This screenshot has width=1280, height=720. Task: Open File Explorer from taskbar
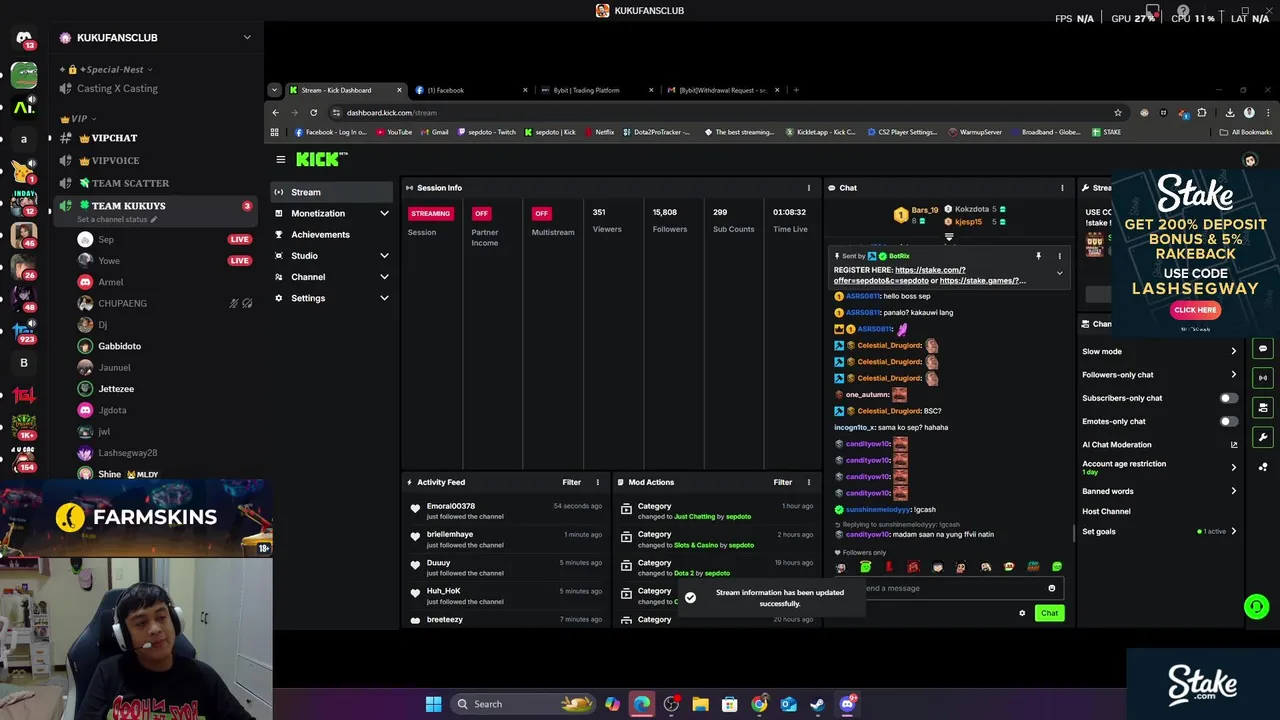coord(700,704)
